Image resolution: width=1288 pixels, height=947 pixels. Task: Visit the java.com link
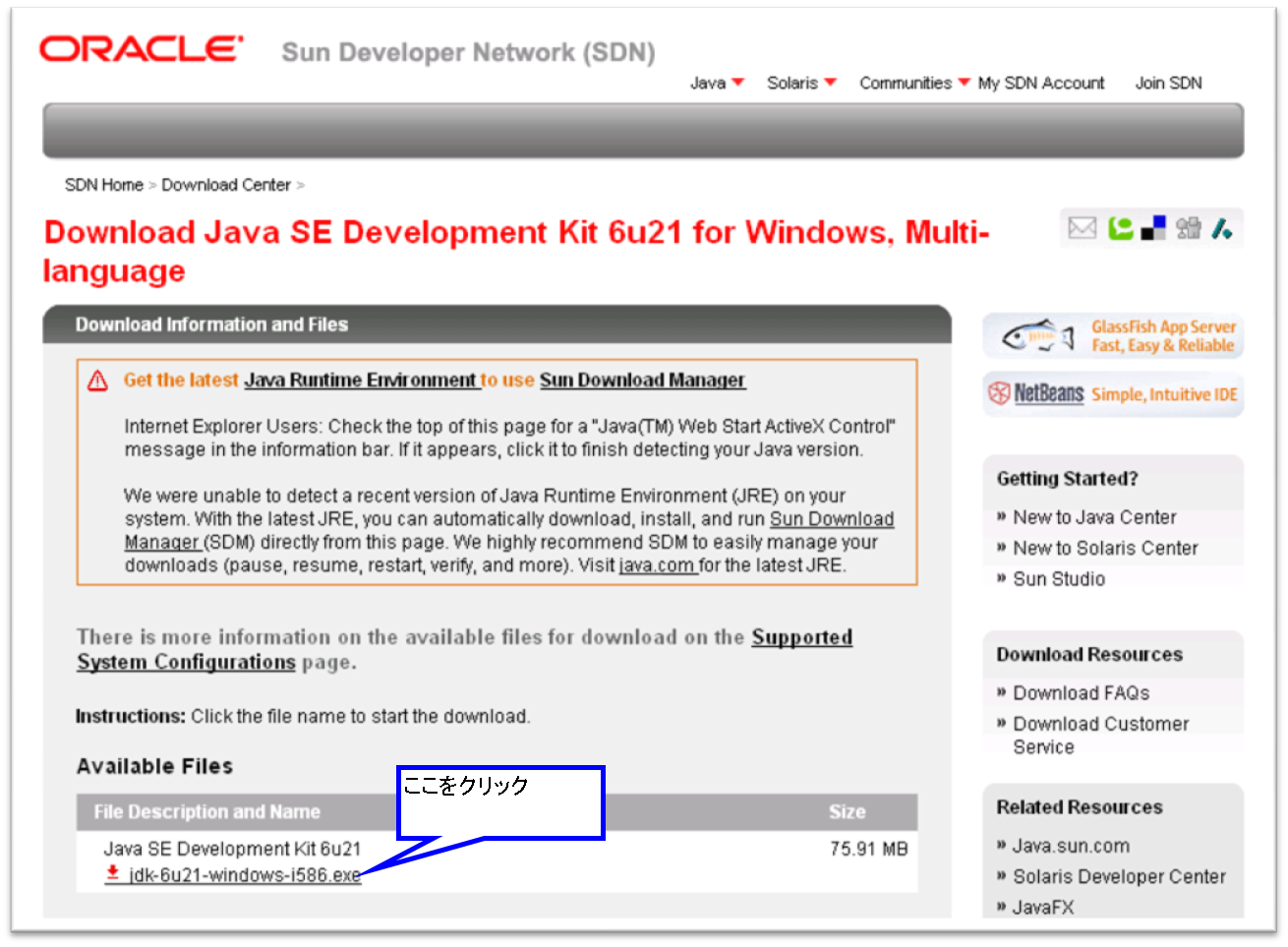657,565
